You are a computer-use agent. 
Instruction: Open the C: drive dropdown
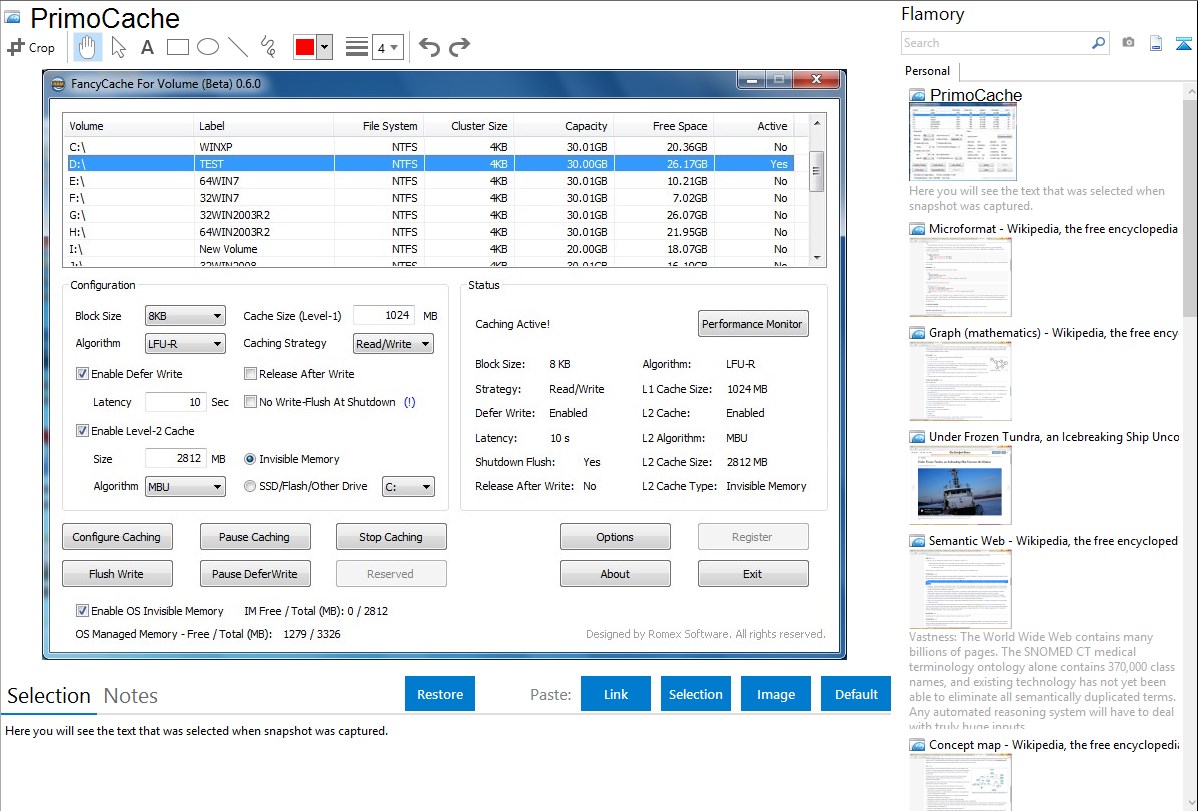(x=408, y=487)
